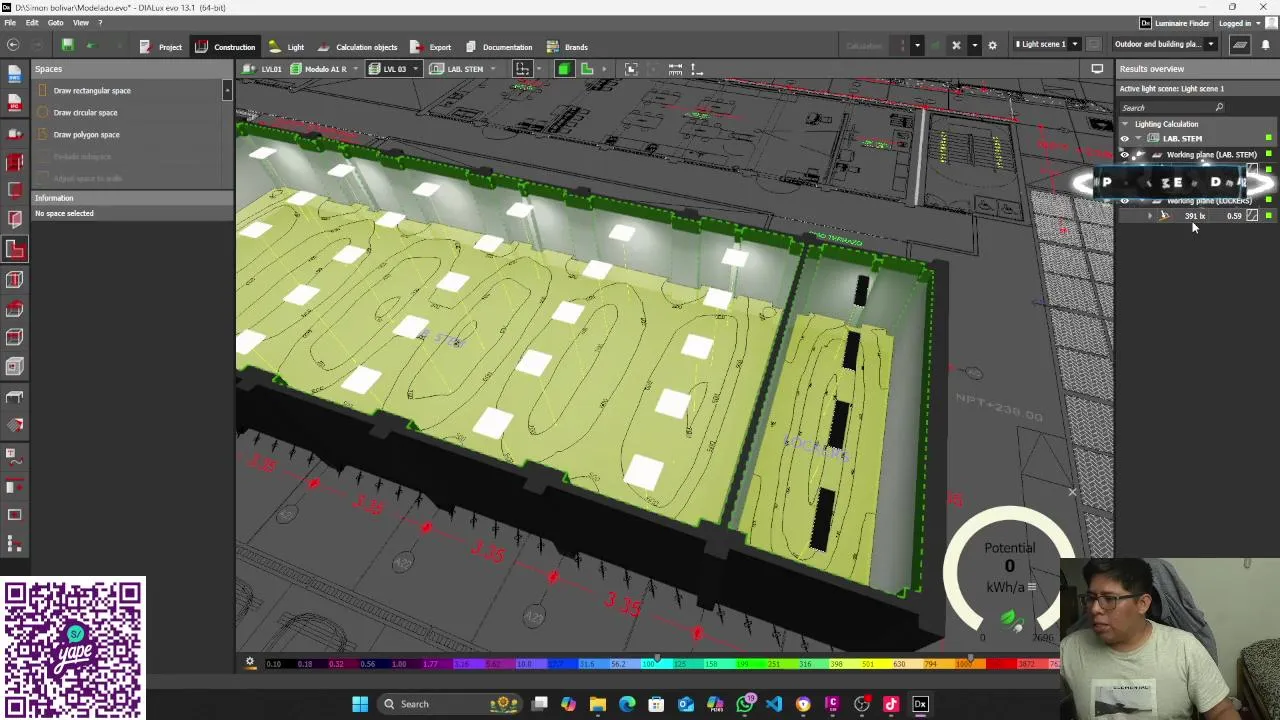Switch to the Light tab
Image resolution: width=1280 pixels, height=720 pixels.
(x=287, y=46)
